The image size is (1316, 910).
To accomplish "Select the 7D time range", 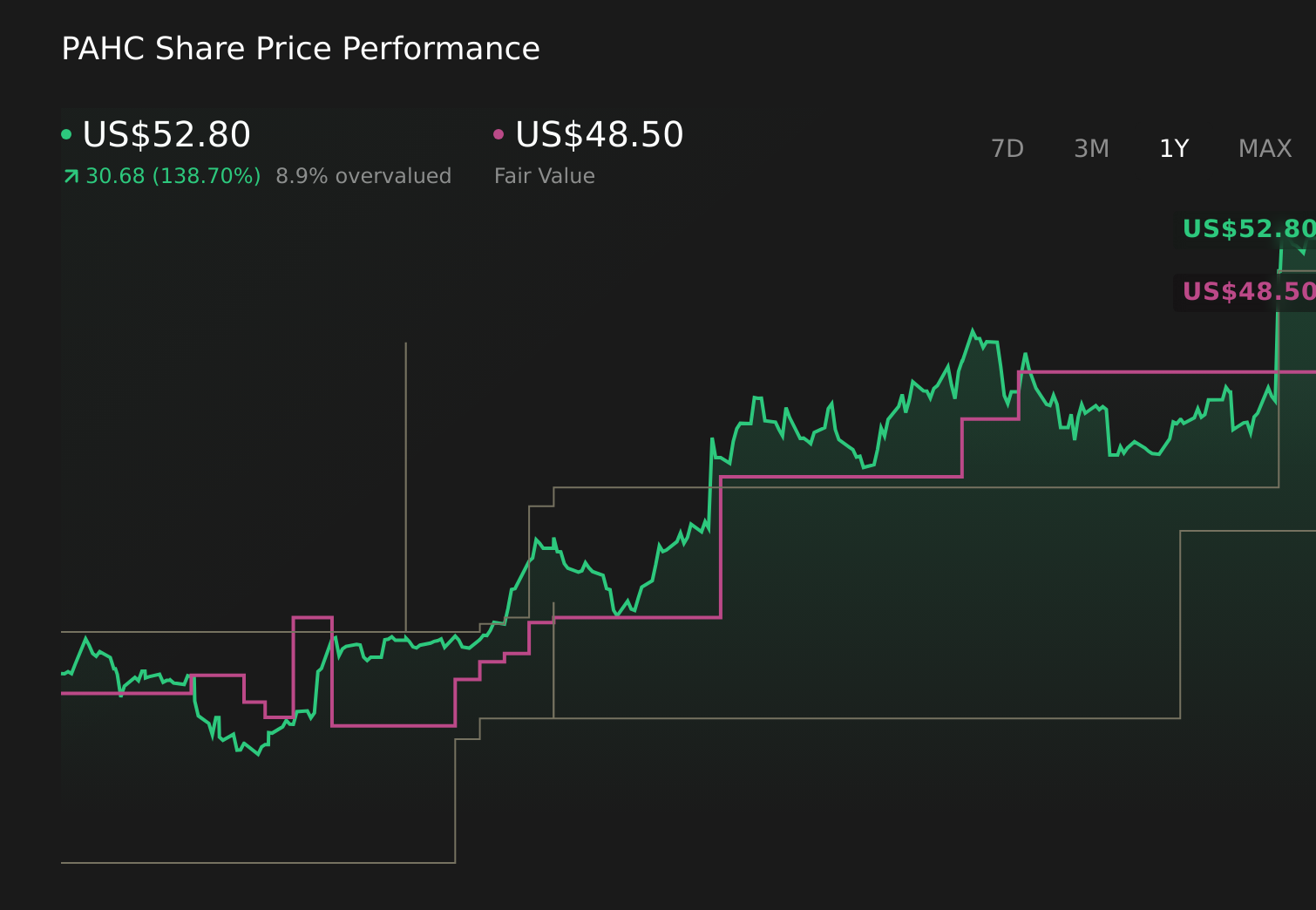I will (1007, 148).
